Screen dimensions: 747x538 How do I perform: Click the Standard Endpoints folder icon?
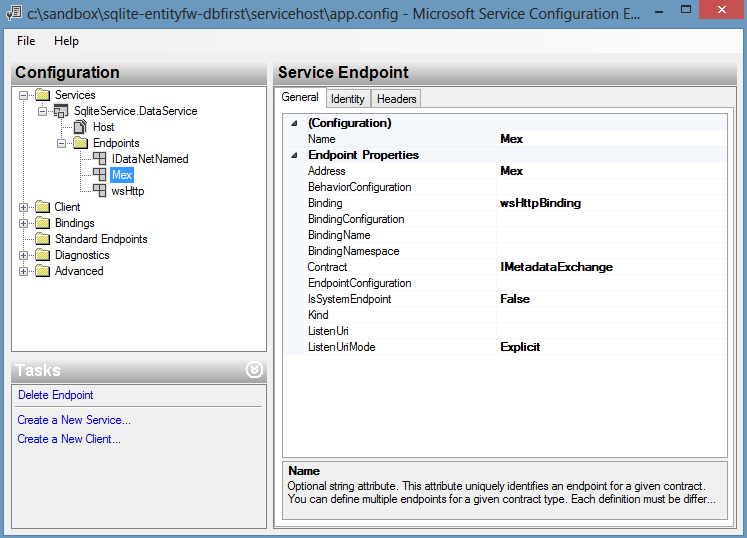coord(43,239)
